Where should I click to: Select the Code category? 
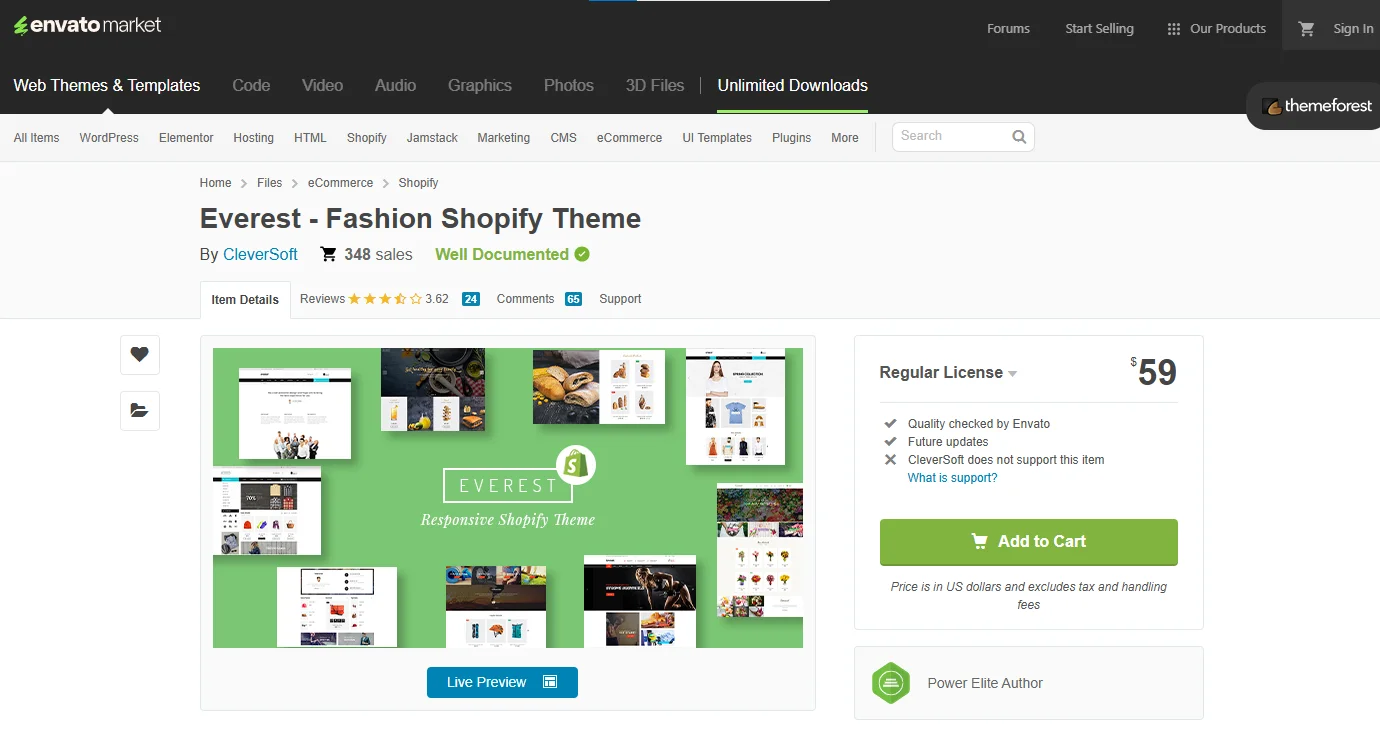pyautogui.click(x=251, y=86)
